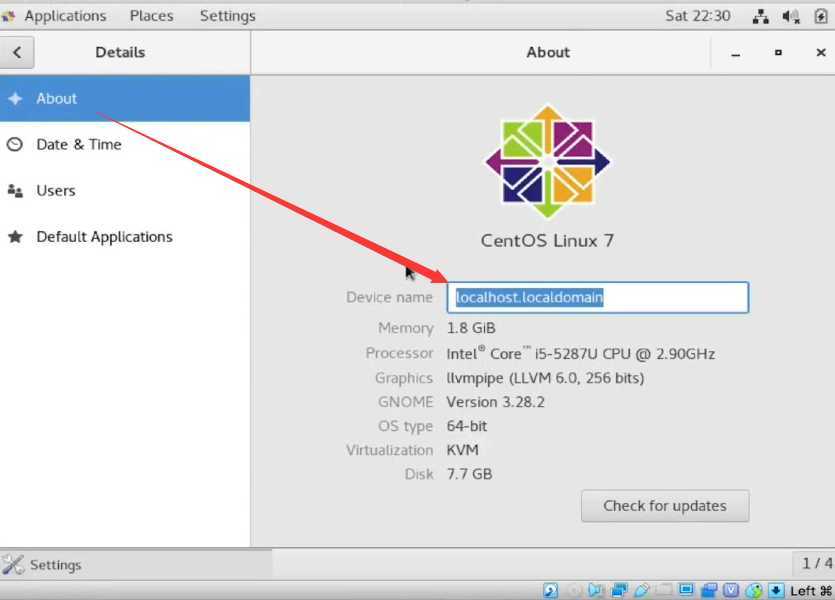Open the Applications menu
This screenshot has height=600, width=835.
pos(65,16)
